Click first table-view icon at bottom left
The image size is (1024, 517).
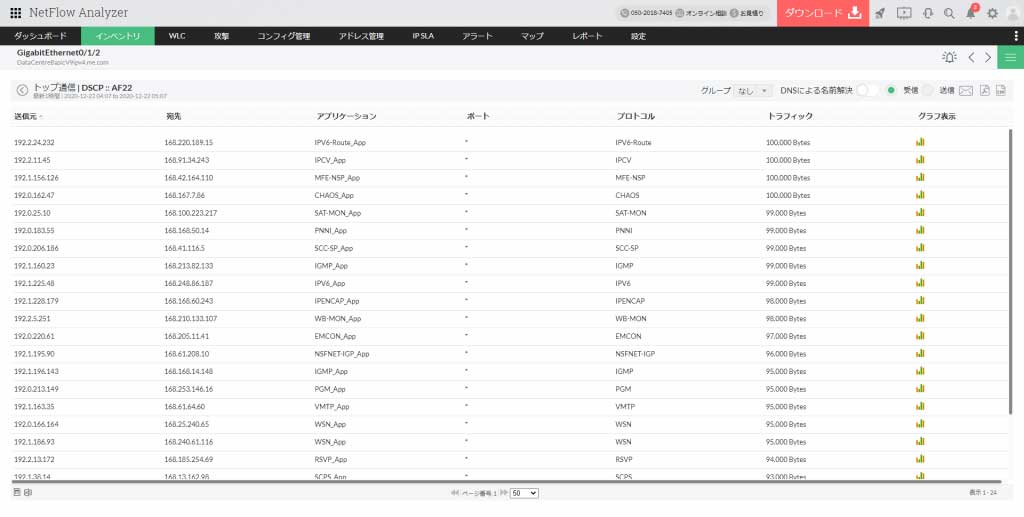pyautogui.click(x=16, y=493)
